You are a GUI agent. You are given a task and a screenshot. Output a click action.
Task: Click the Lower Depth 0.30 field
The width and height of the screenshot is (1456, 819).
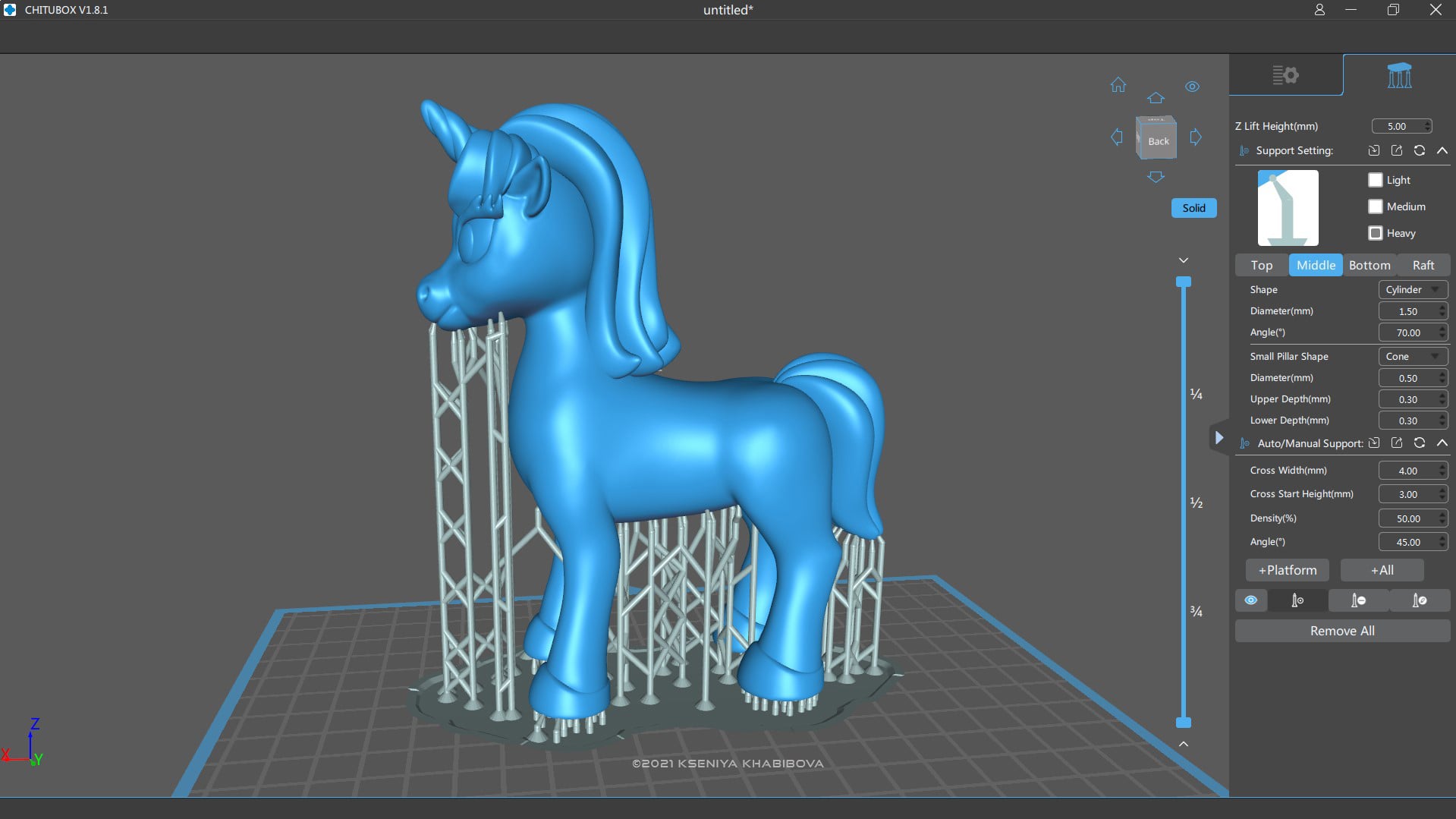(x=1413, y=421)
